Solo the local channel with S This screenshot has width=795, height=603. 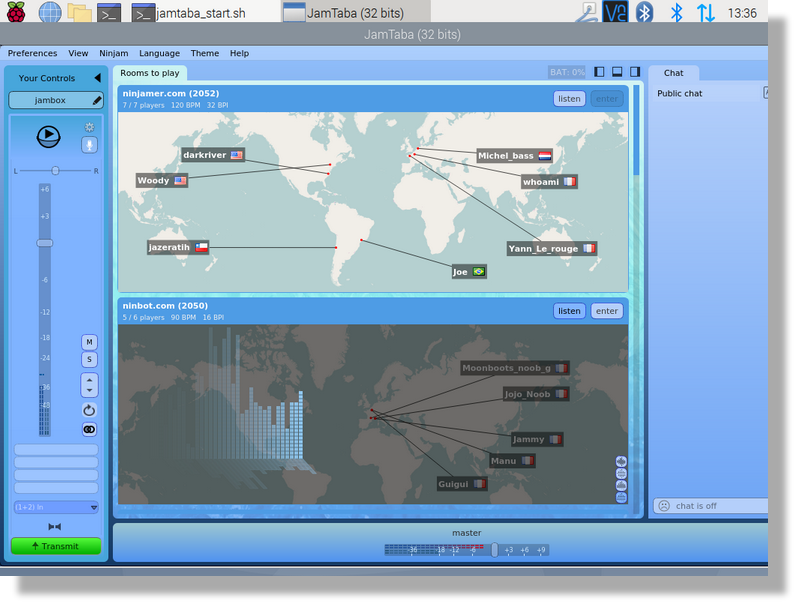point(89,360)
